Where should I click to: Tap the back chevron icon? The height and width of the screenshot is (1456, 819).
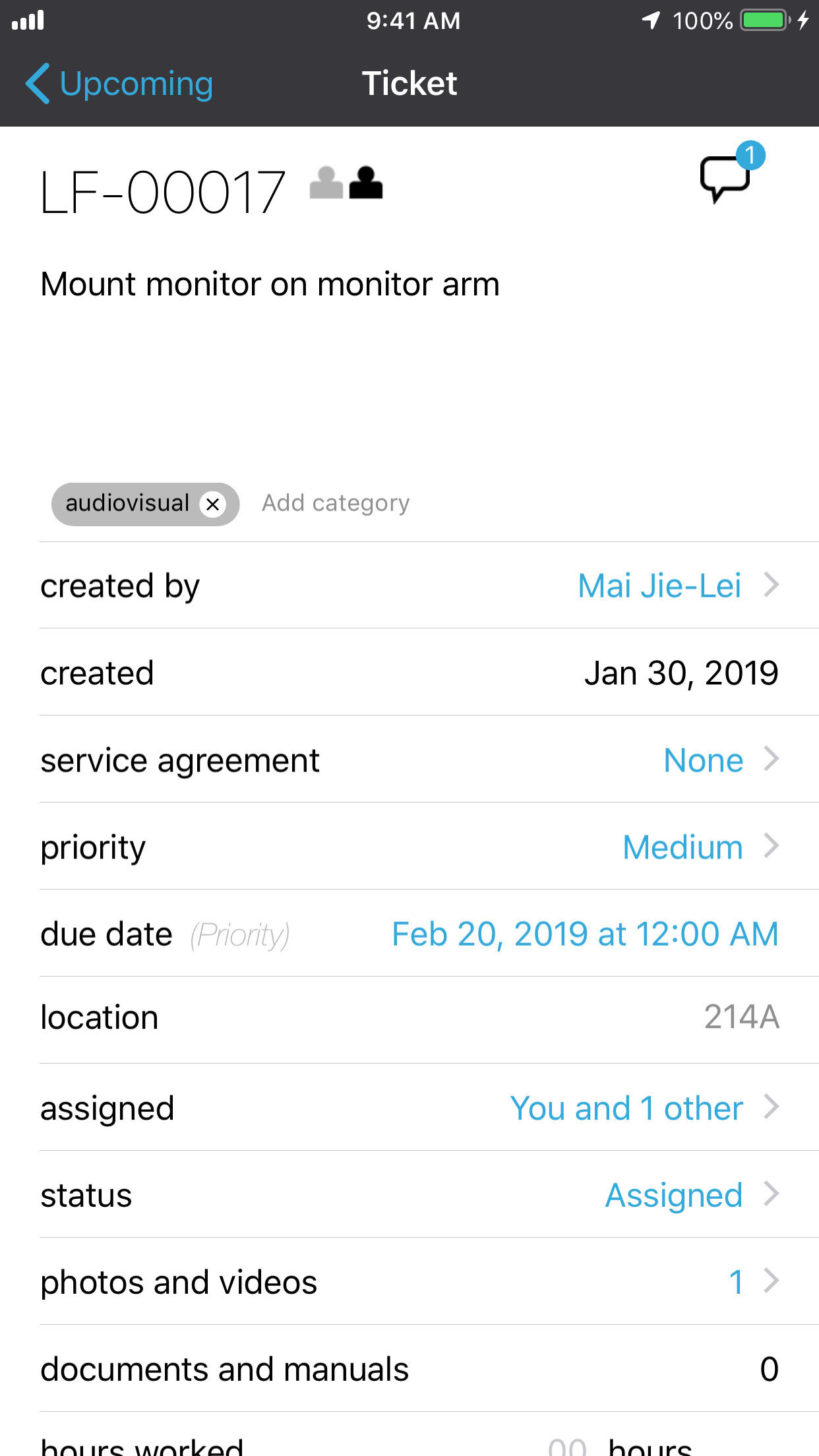click(x=38, y=84)
